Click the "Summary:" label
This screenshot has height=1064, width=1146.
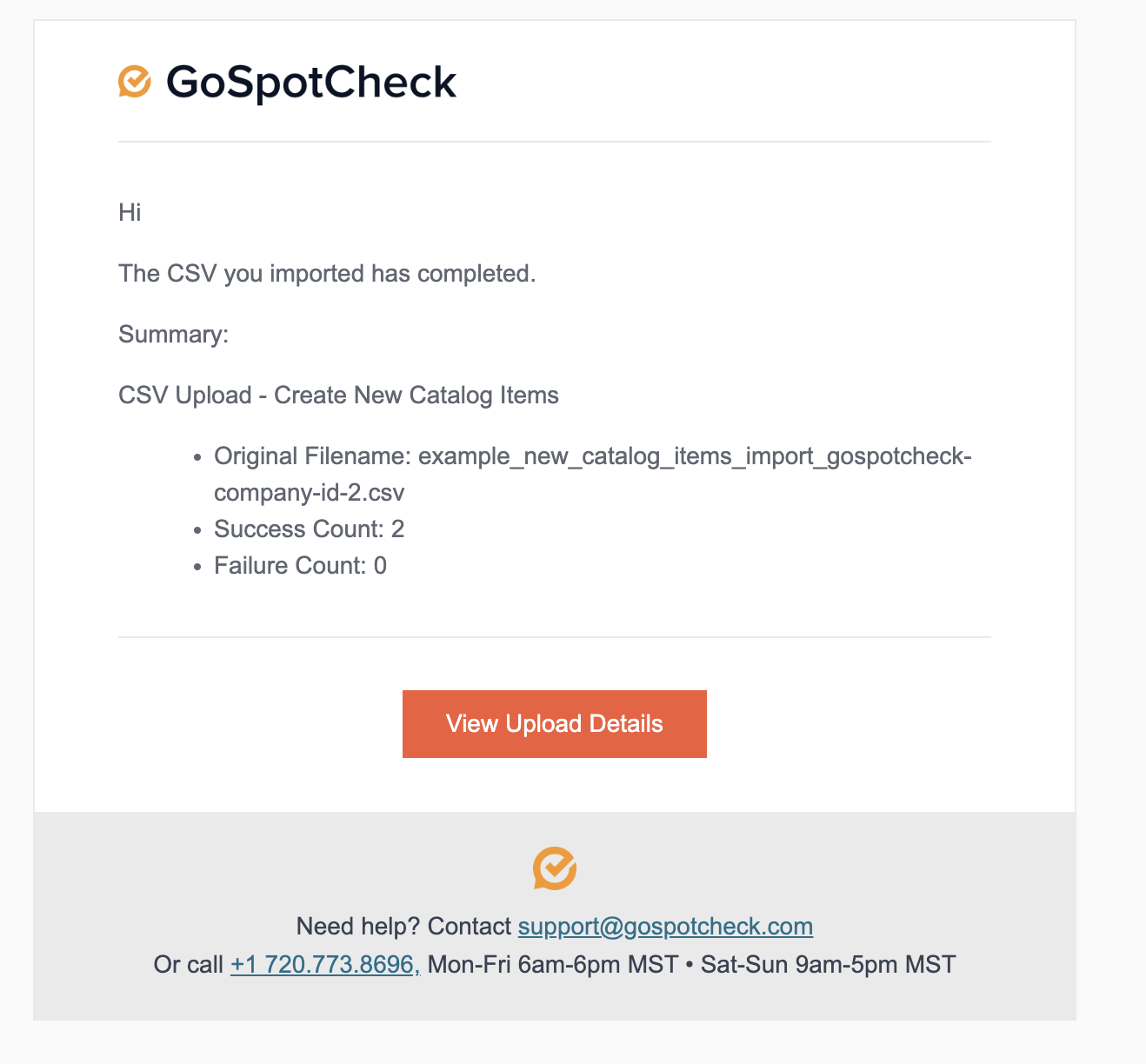pos(174,335)
